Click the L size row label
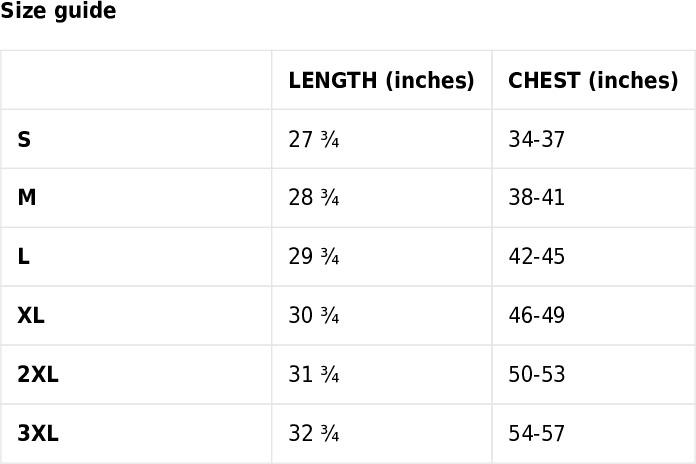This screenshot has width=696, height=464. pyautogui.click(x=24, y=256)
